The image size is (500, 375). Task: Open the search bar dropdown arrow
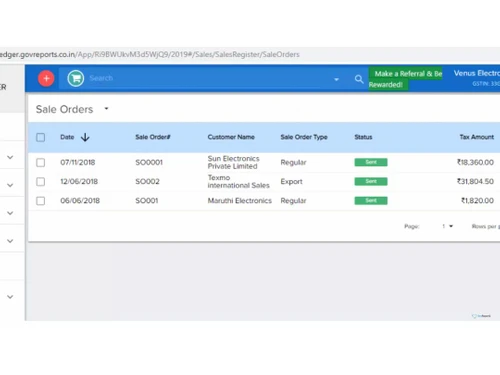tap(336, 79)
